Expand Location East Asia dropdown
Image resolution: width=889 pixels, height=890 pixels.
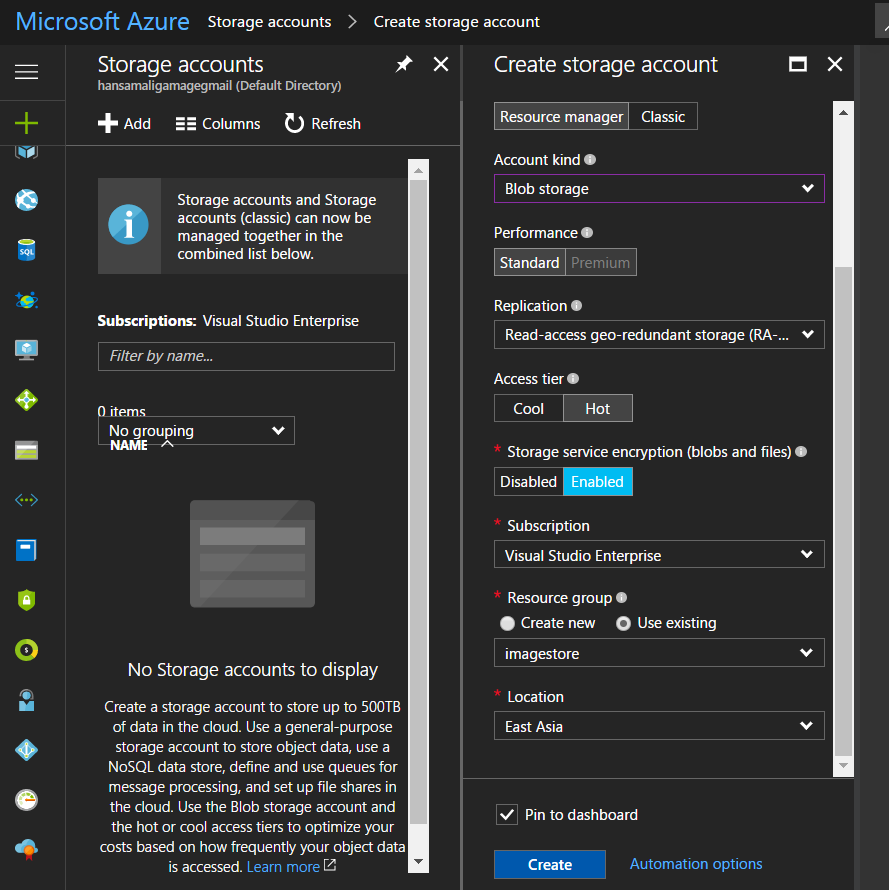[659, 725]
